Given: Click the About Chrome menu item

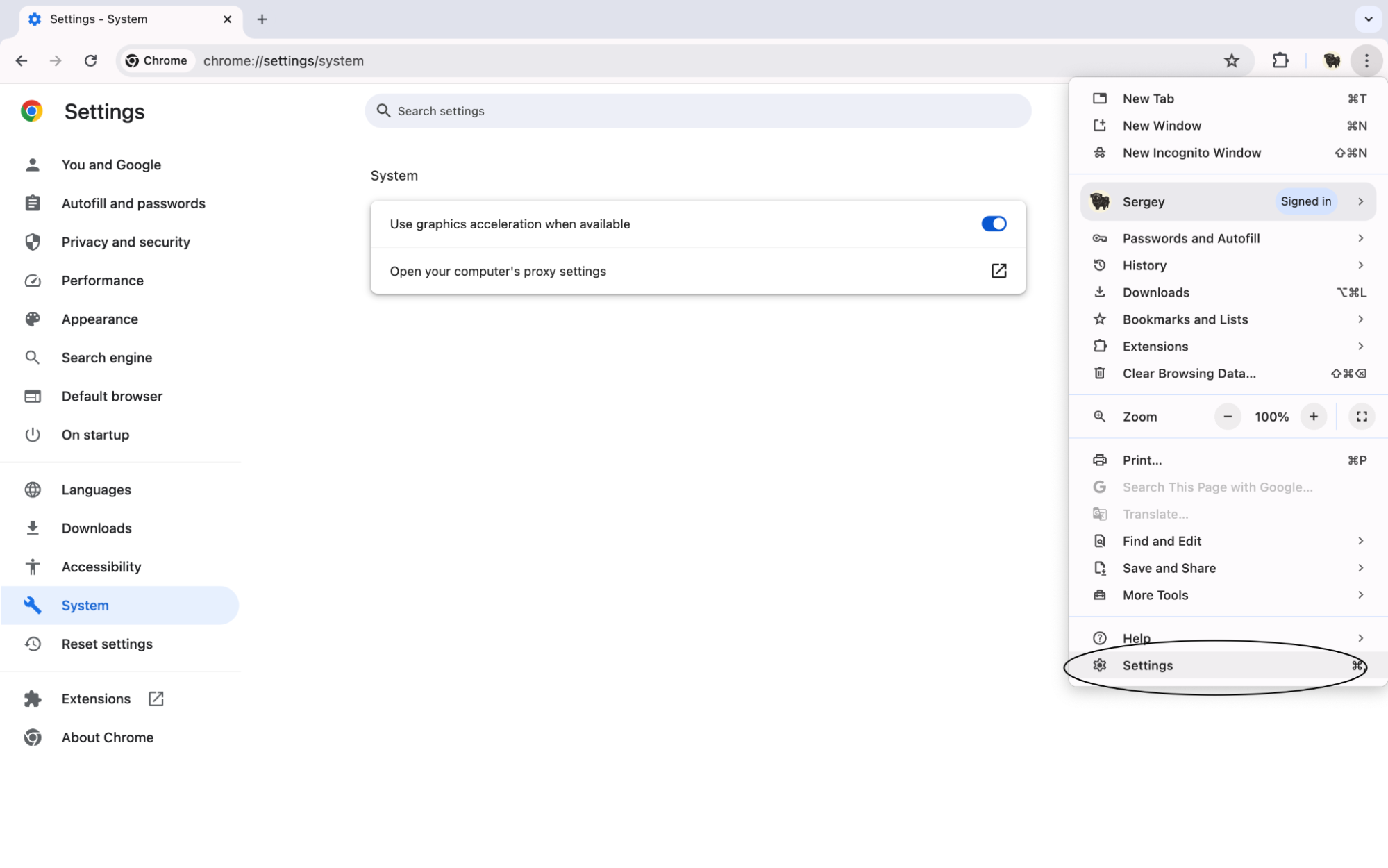Looking at the screenshot, I should coord(107,737).
